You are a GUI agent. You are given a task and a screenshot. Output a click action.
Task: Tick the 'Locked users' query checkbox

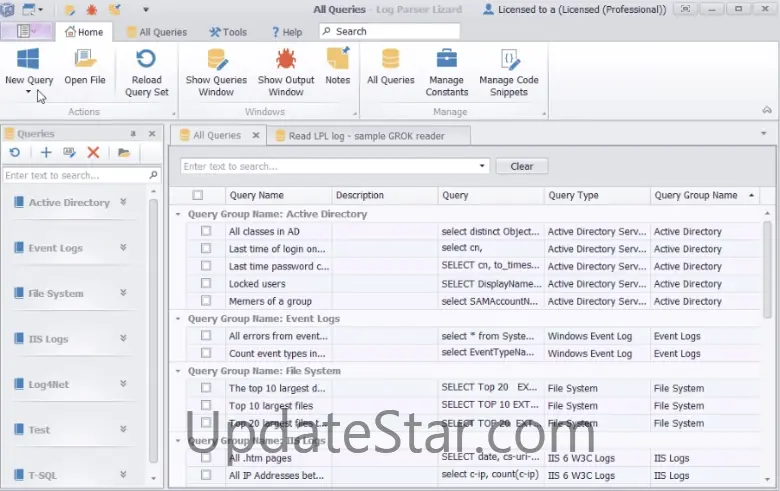pyautogui.click(x=206, y=284)
